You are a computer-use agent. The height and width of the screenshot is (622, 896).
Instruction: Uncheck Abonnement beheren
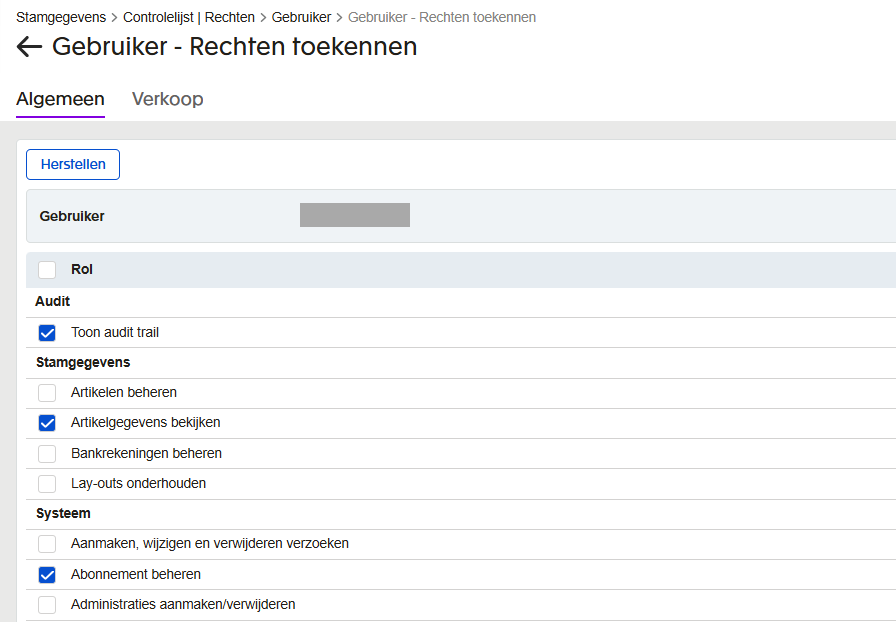coord(47,575)
